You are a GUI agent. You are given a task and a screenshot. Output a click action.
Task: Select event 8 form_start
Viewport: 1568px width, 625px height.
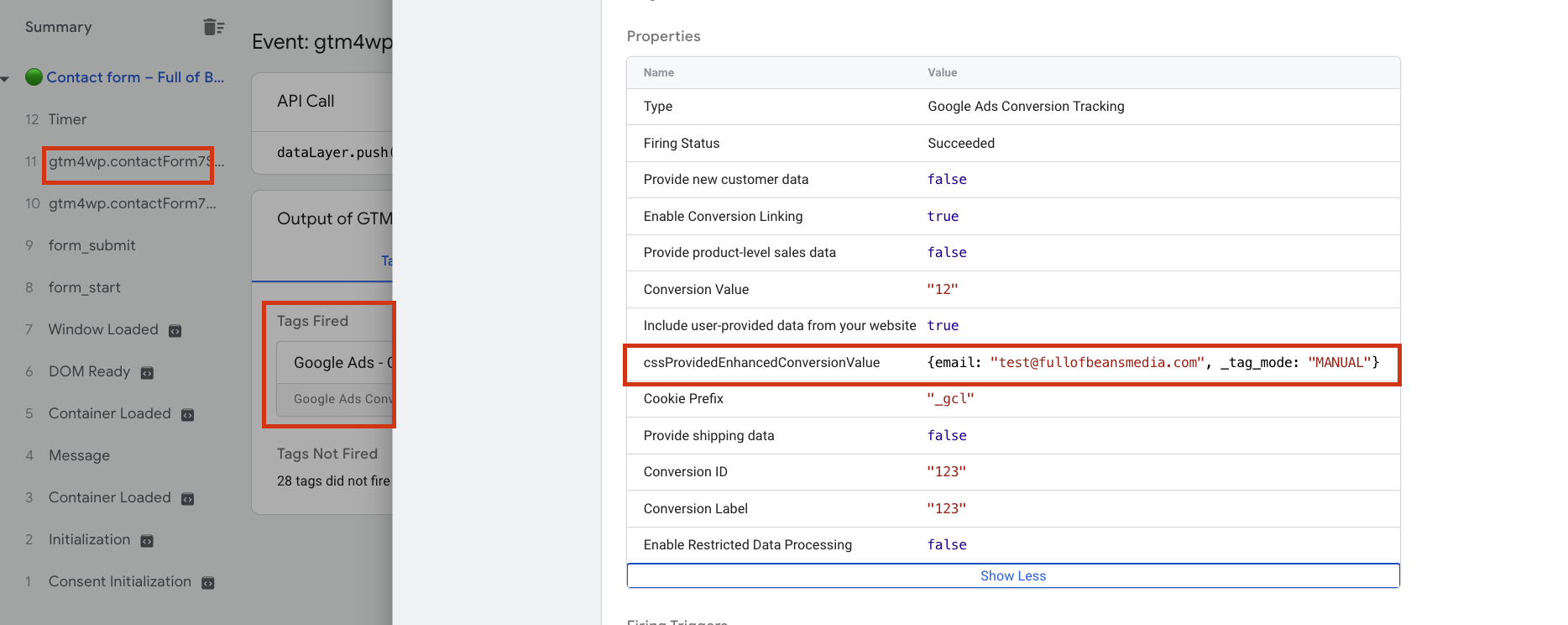pos(84,287)
